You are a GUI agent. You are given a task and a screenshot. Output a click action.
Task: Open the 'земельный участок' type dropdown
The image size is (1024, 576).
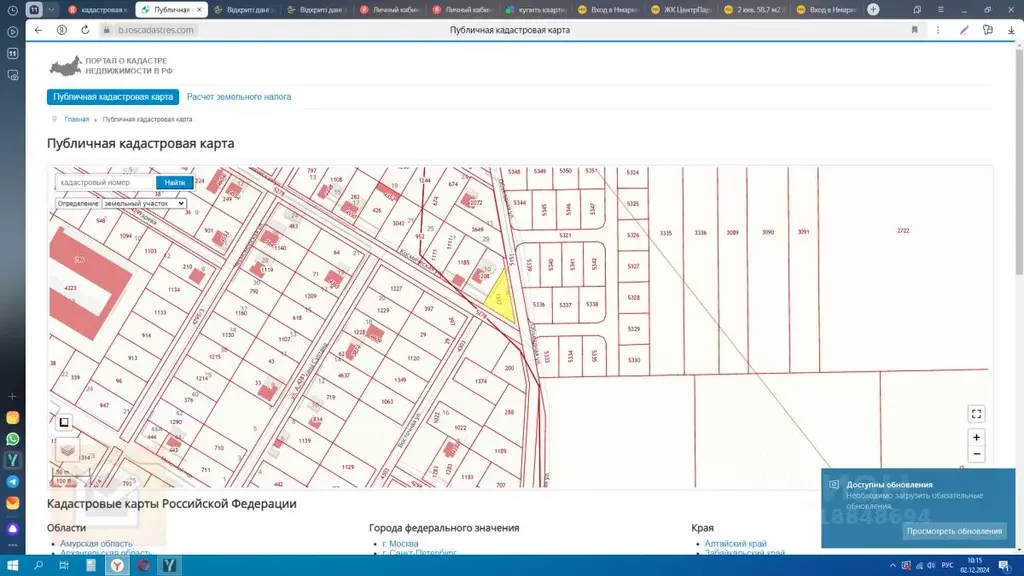pos(144,204)
